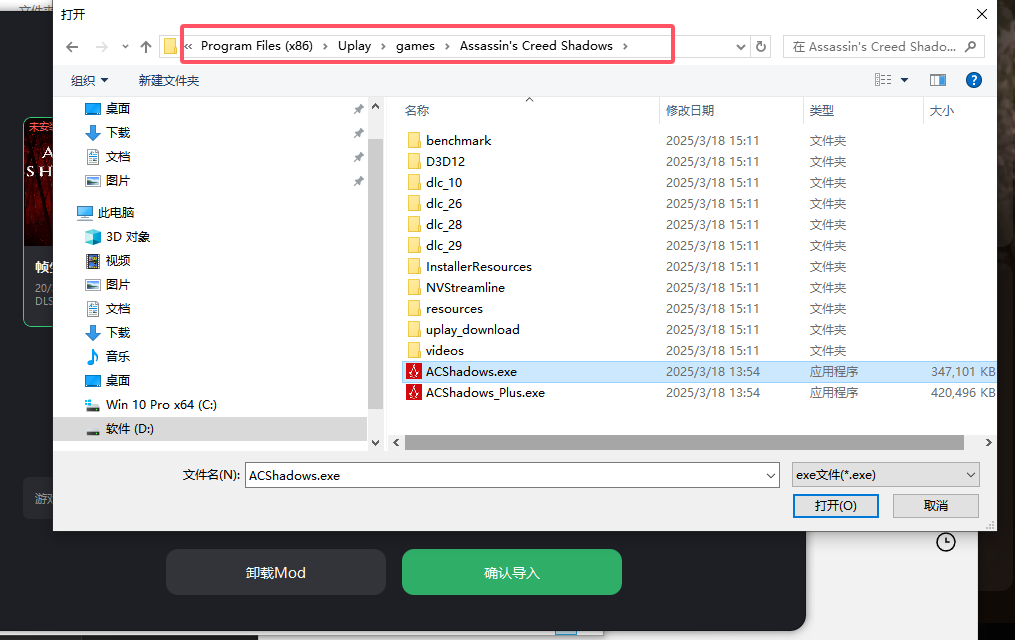The height and width of the screenshot is (640, 1015).
Task: Click file list scroll right arrow
Action: (988, 443)
